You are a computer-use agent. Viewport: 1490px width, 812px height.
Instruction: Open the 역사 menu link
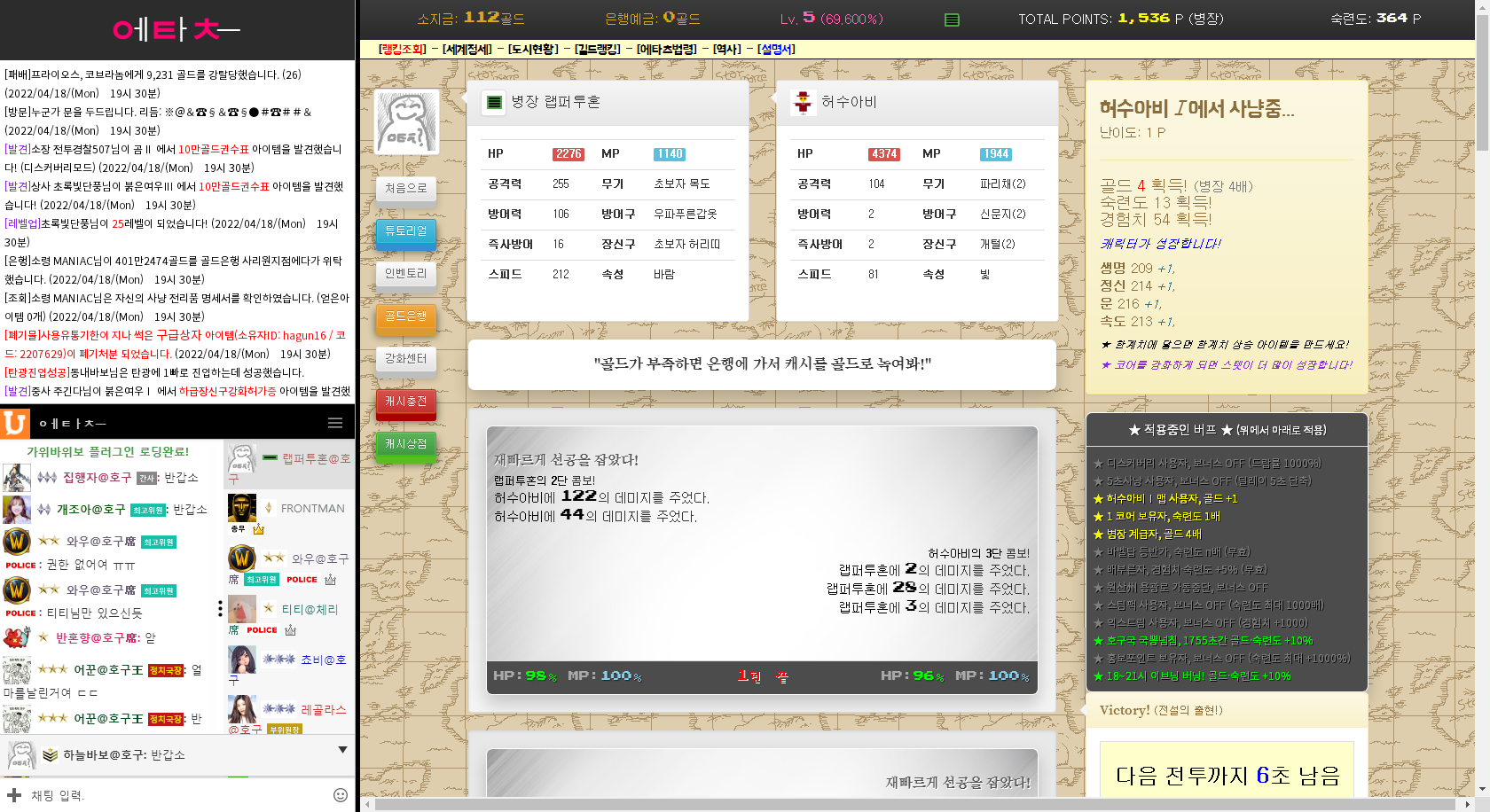coord(727,50)
